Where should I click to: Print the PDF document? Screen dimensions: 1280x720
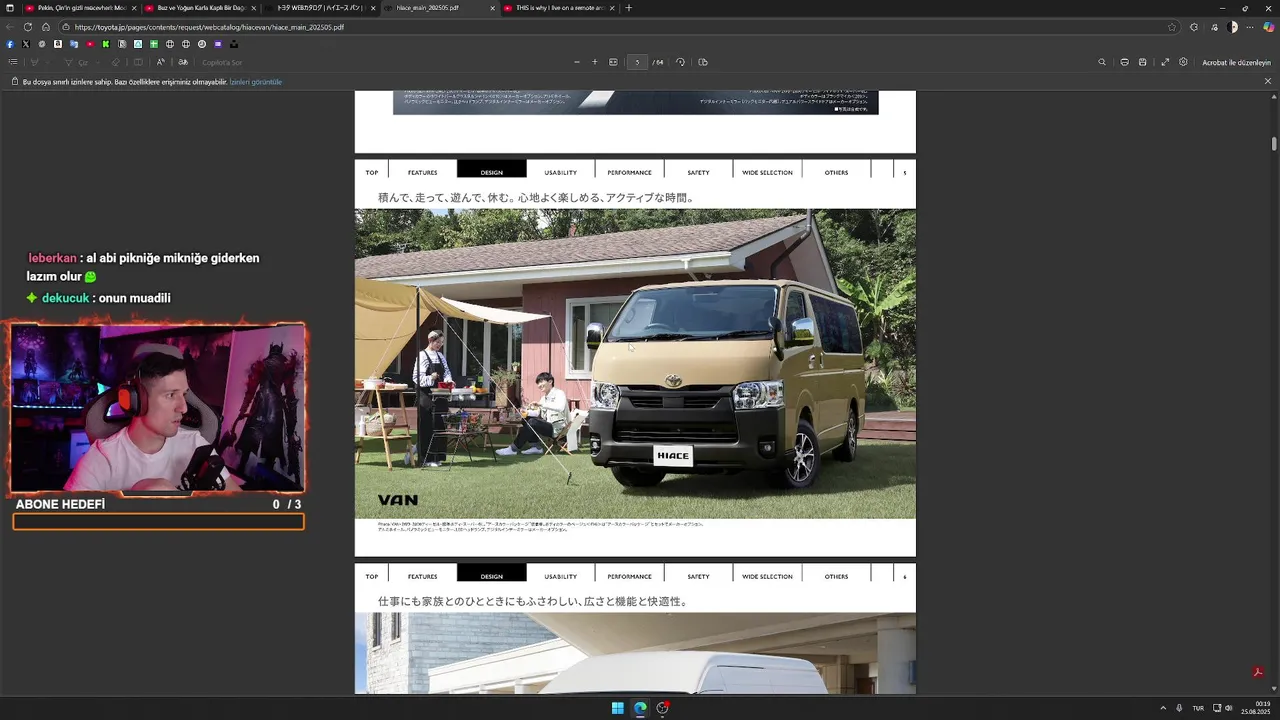(1125, 62)
